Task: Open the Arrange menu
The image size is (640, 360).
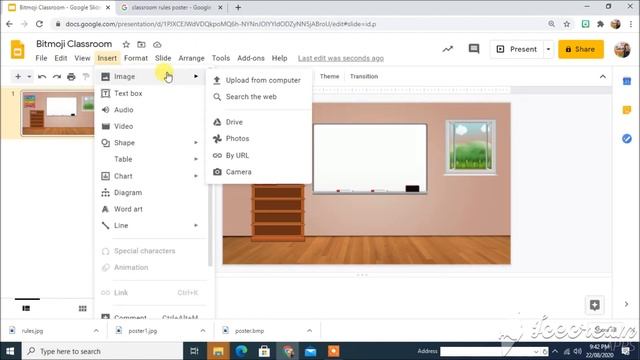Action: tap(191, 58)
